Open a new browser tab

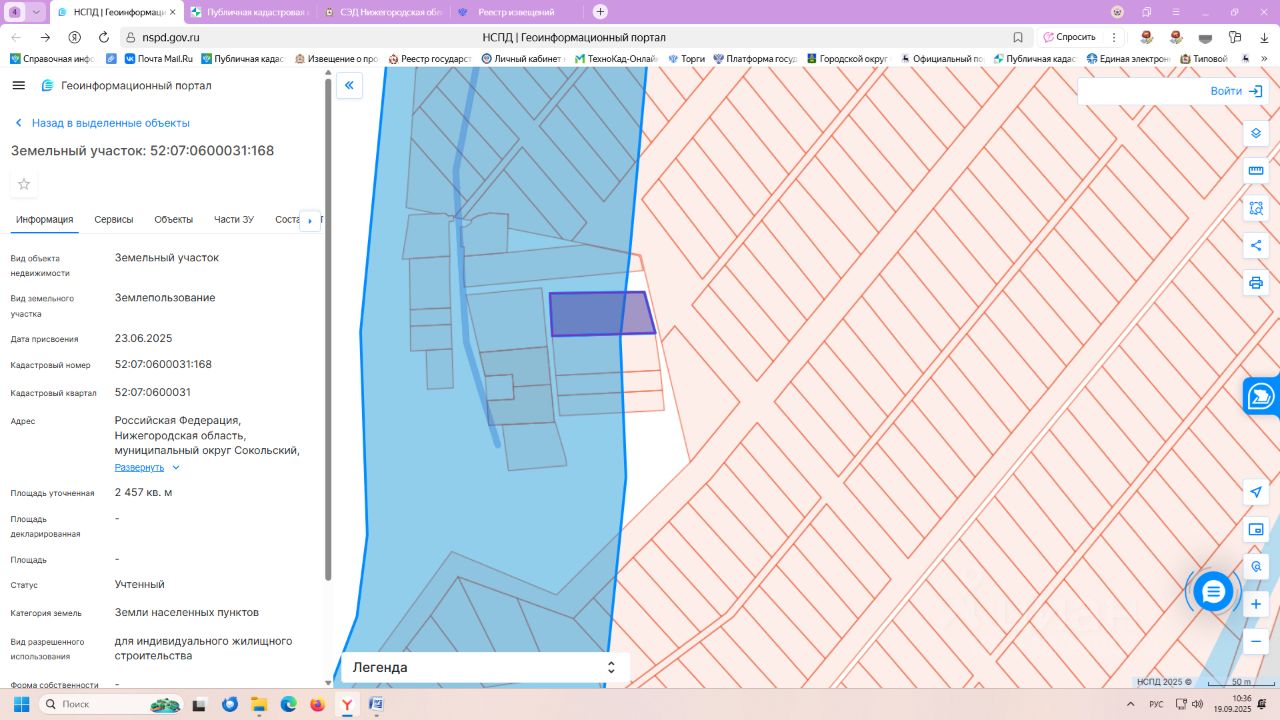pyautogui.click(x=600, y=12)
